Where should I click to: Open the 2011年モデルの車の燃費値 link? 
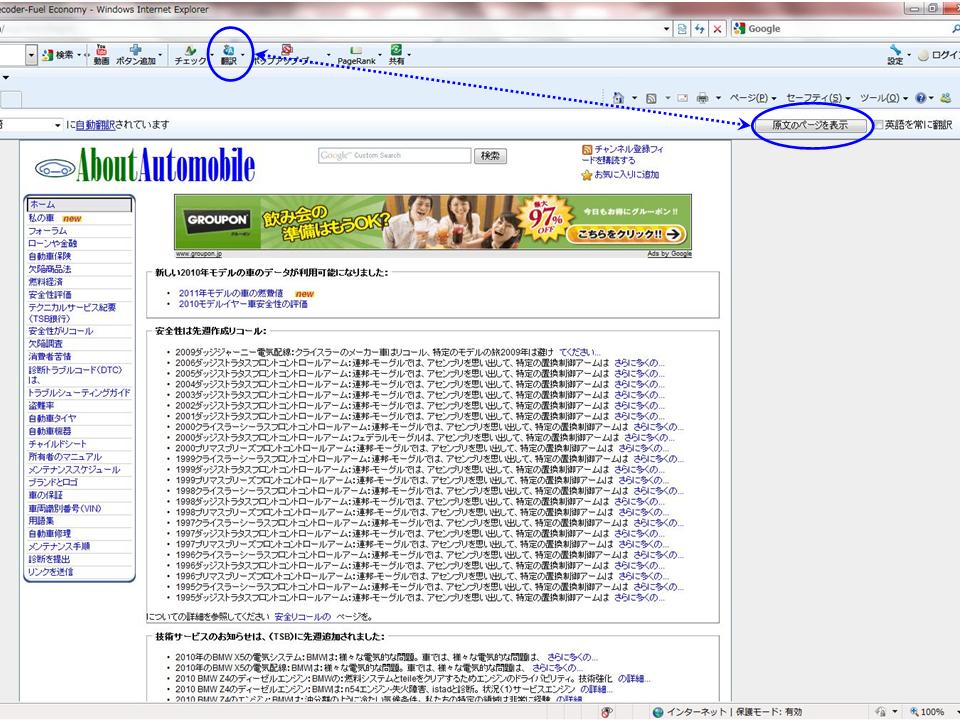pyautogui.click(x=231, y=293)
